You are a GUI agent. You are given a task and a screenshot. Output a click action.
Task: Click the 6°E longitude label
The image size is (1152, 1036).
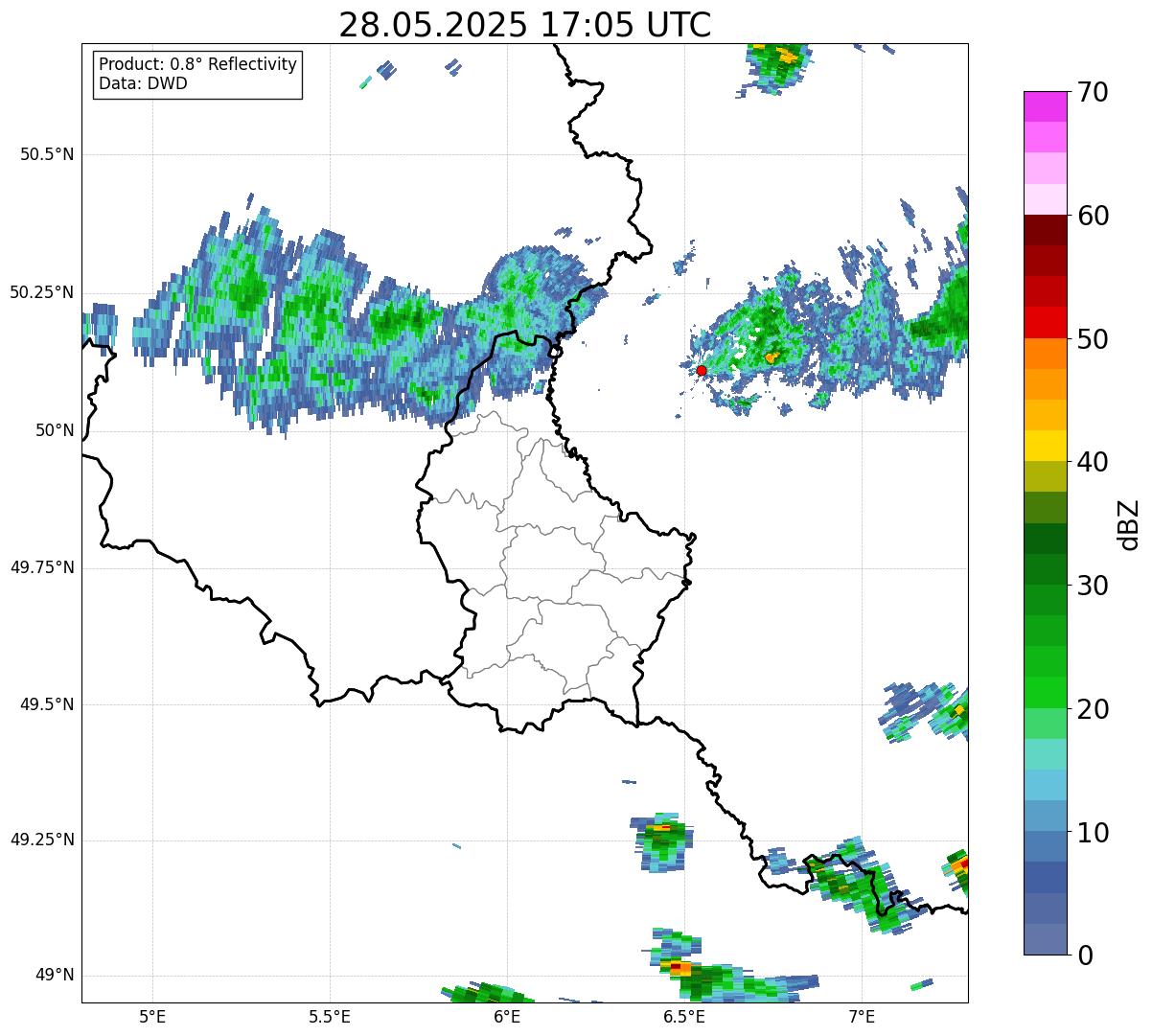(507, 1017)
